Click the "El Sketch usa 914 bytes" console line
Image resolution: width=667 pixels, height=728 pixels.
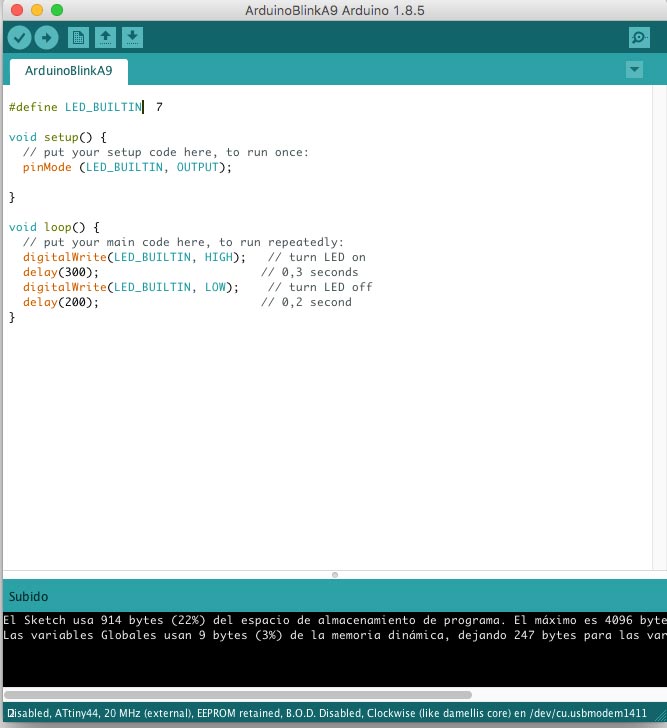335,620
